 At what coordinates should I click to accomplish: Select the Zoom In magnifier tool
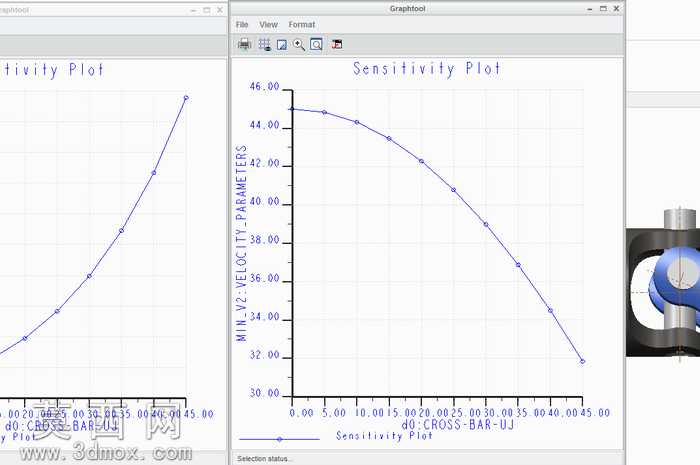[x=299, y=44]
